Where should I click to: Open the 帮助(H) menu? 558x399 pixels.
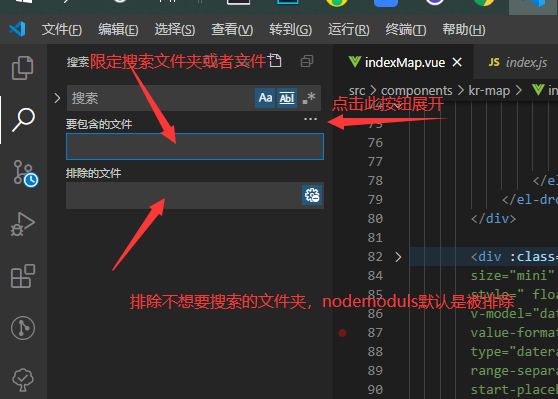pyautogui.click(x=464, y=30)
